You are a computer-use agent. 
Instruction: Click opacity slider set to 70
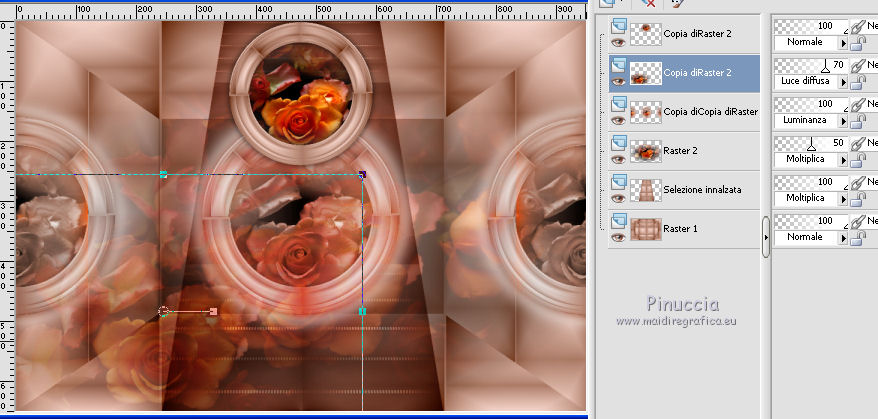pyautogui.click(x=811, y=66)
